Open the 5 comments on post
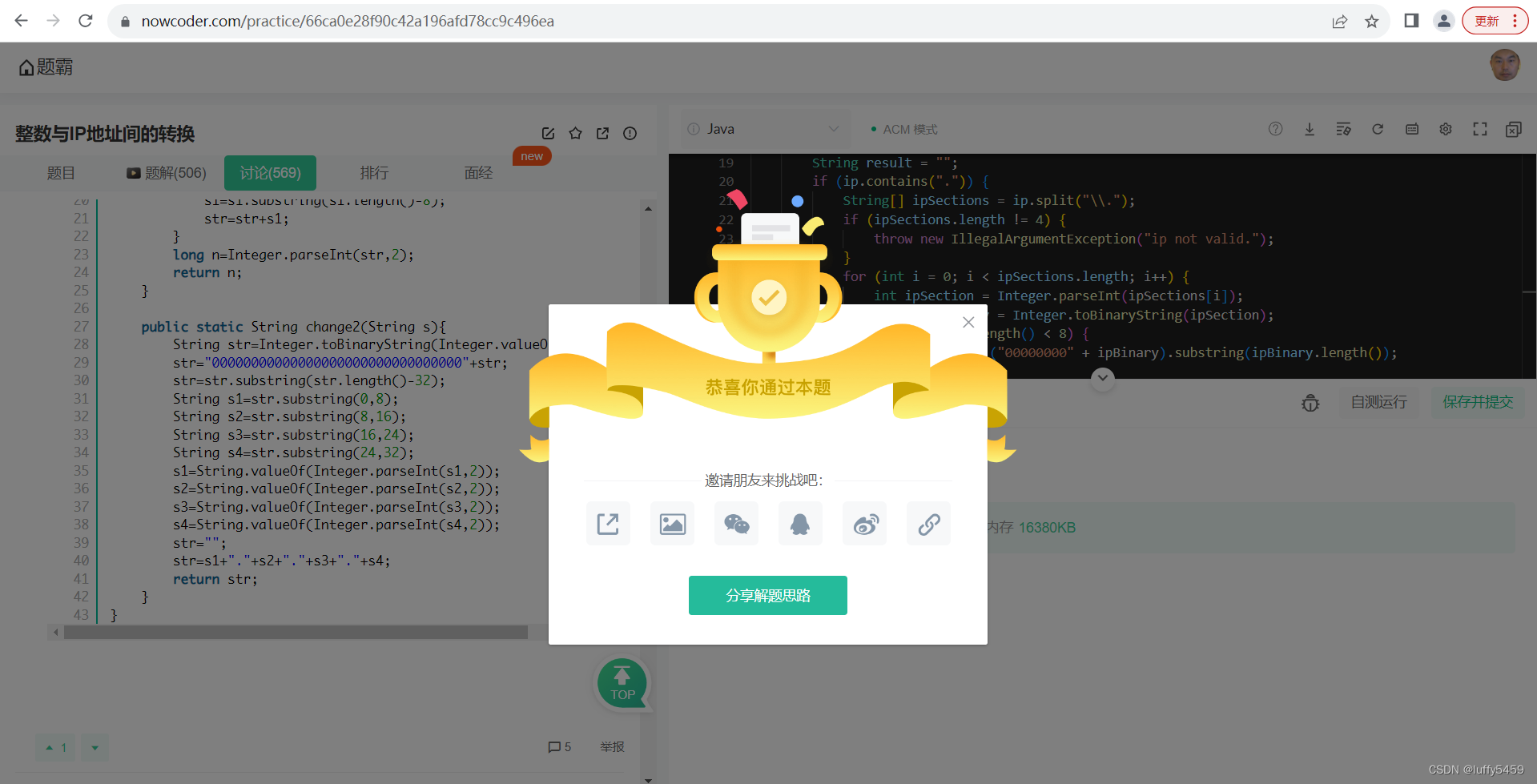 [x=560, y=747]
